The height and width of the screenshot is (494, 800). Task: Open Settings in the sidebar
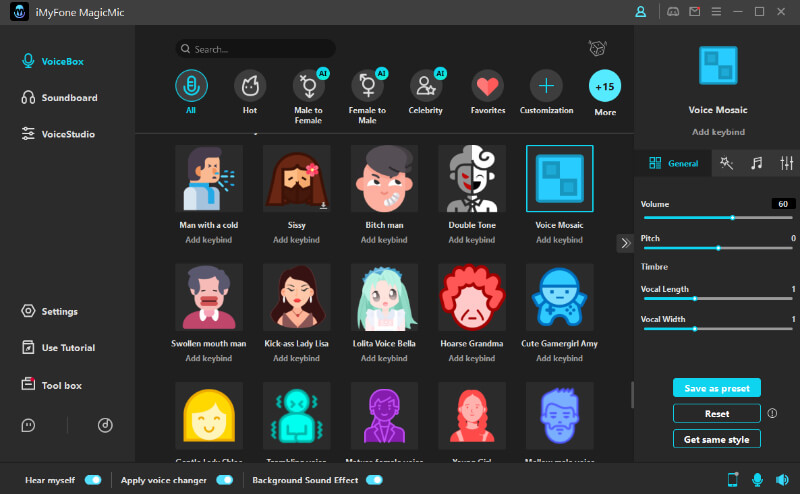49,311
